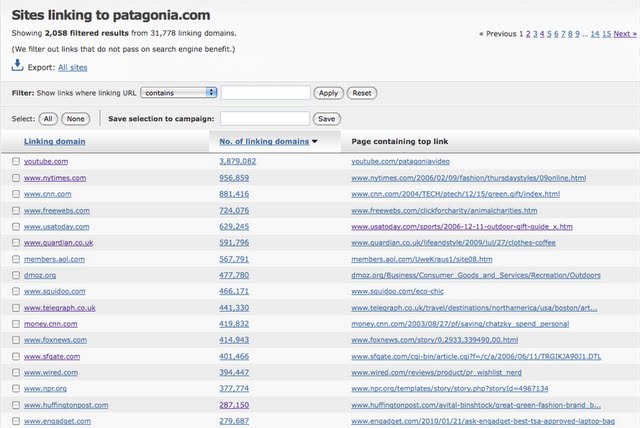Image resolution: width=640 pixels, height=428 pixels.
Task: Go to results page 15
Action: click(607, 34)
